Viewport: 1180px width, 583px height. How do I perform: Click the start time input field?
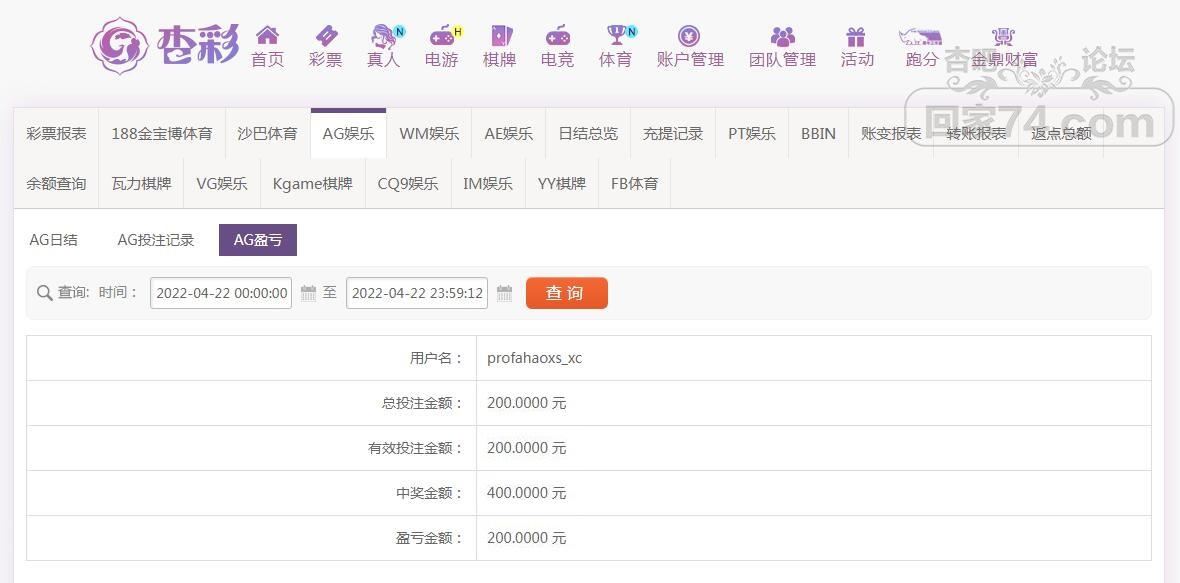[221, 294]
